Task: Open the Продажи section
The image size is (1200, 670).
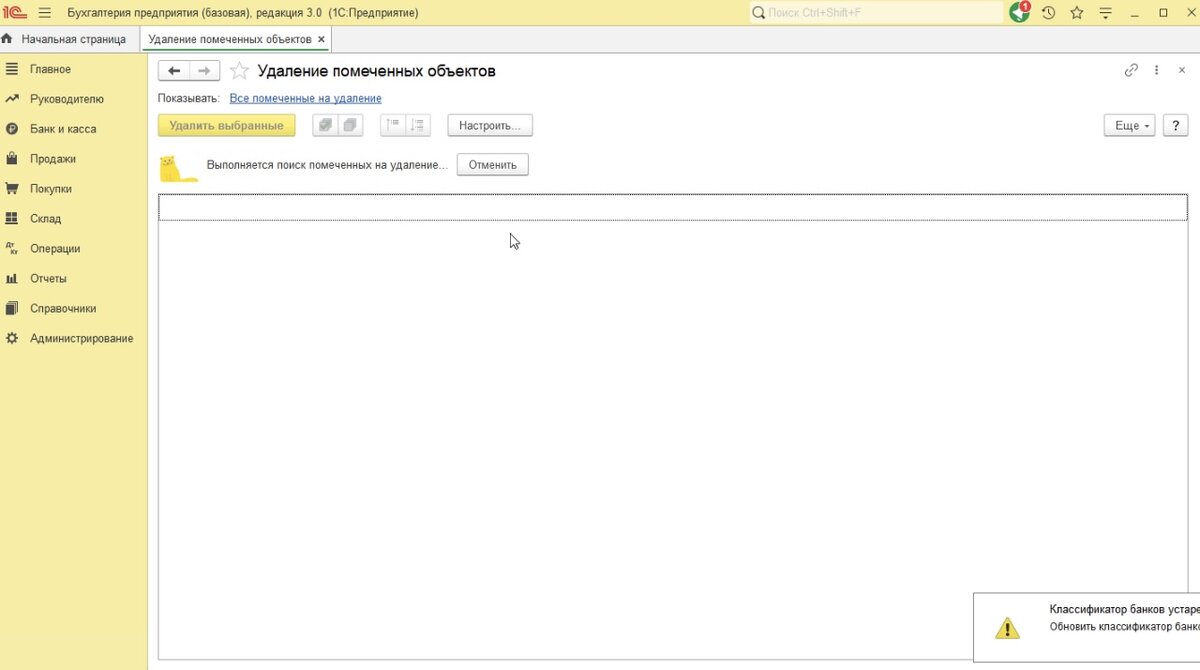Action: (53, 159)
